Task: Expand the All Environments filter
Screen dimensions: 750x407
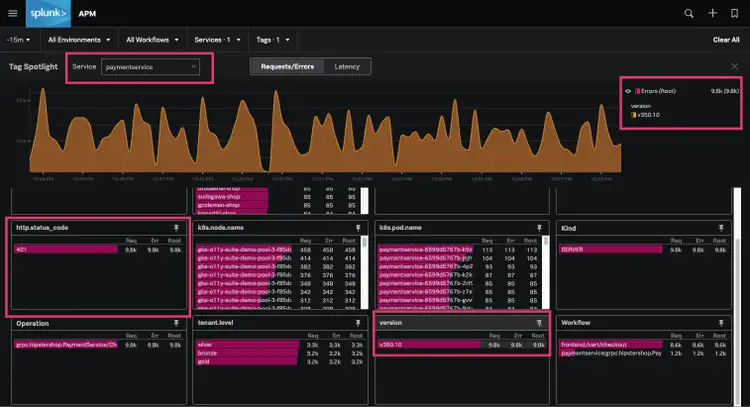Action: click(x=78, y=40)
